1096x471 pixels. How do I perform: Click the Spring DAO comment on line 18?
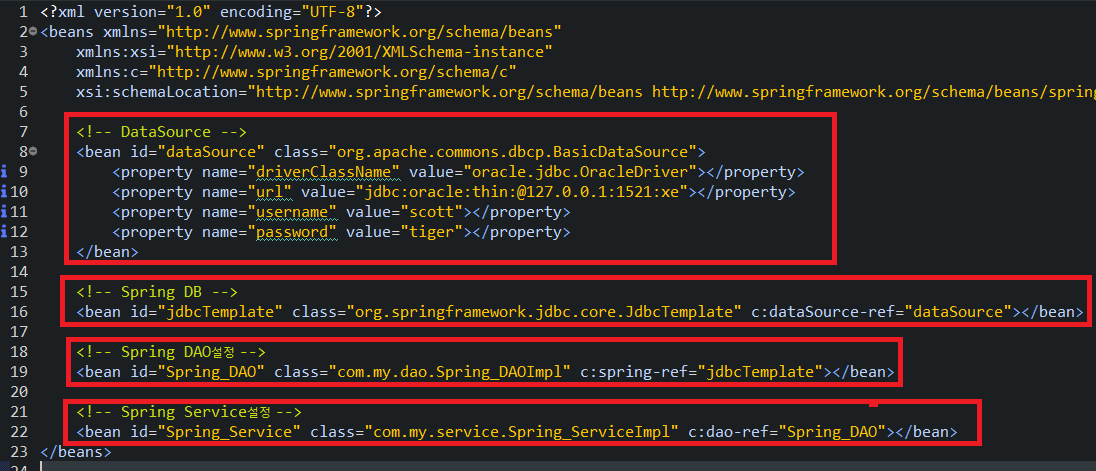(171, 352)
